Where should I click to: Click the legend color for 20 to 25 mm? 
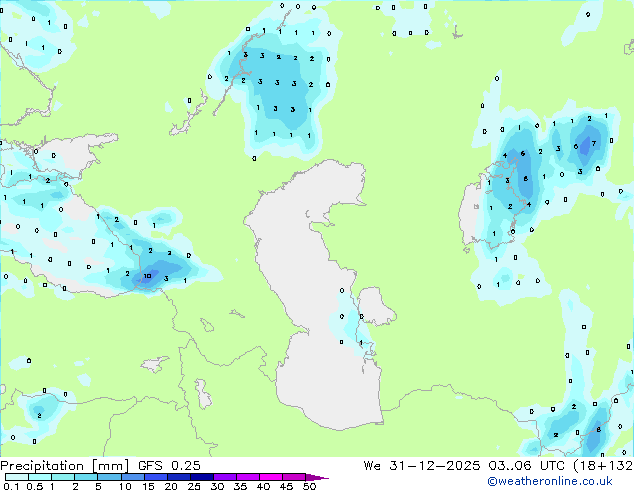(x=178, y=477)
